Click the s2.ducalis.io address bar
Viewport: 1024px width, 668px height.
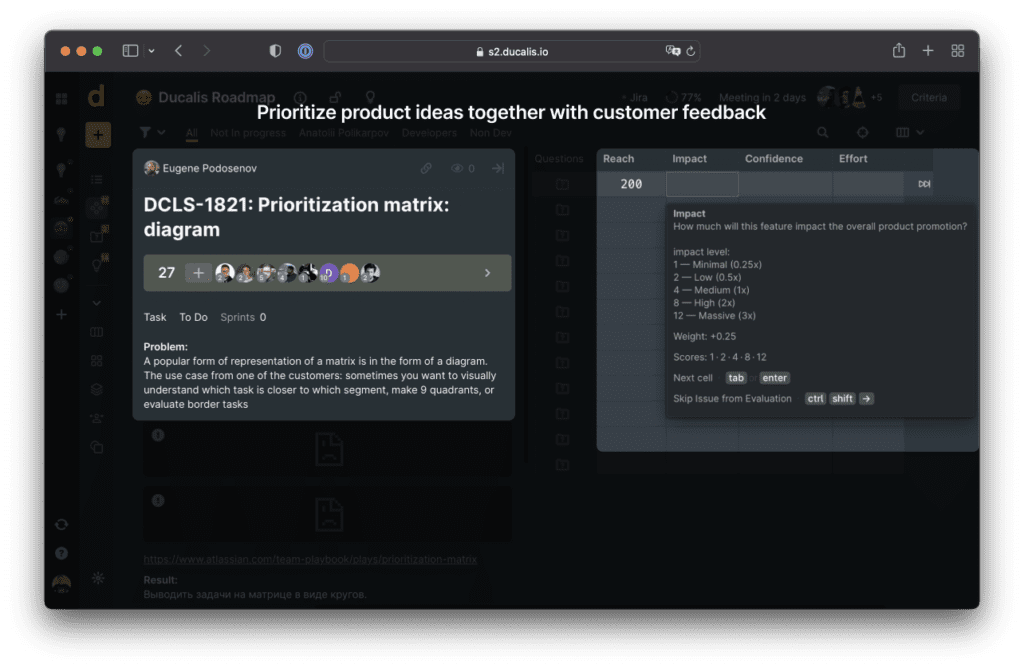(510, 51)
